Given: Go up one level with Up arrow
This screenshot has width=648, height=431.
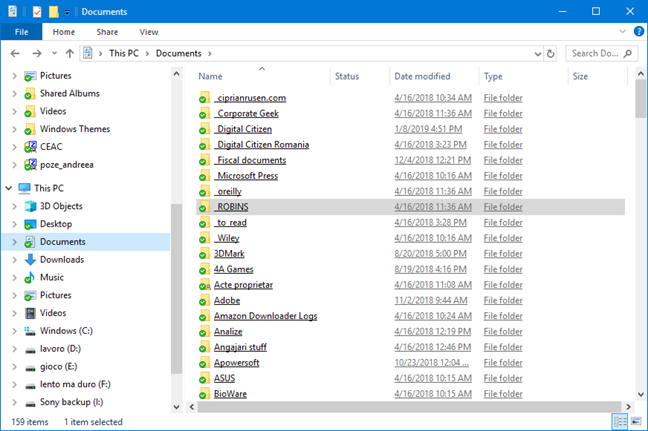Looking at the screenshot, I should click(x=70, y=53).
